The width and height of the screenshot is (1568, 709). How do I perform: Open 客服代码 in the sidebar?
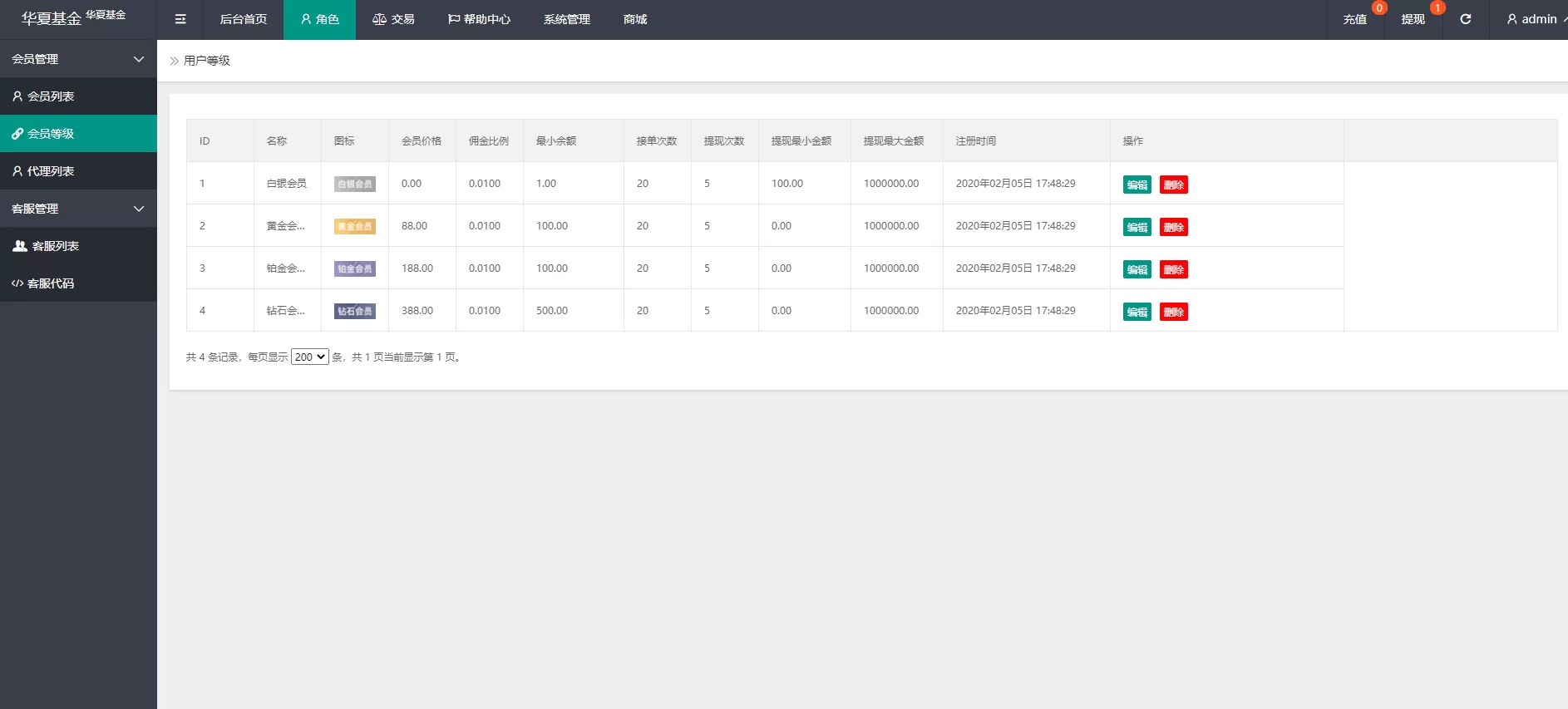click(51, 283)
